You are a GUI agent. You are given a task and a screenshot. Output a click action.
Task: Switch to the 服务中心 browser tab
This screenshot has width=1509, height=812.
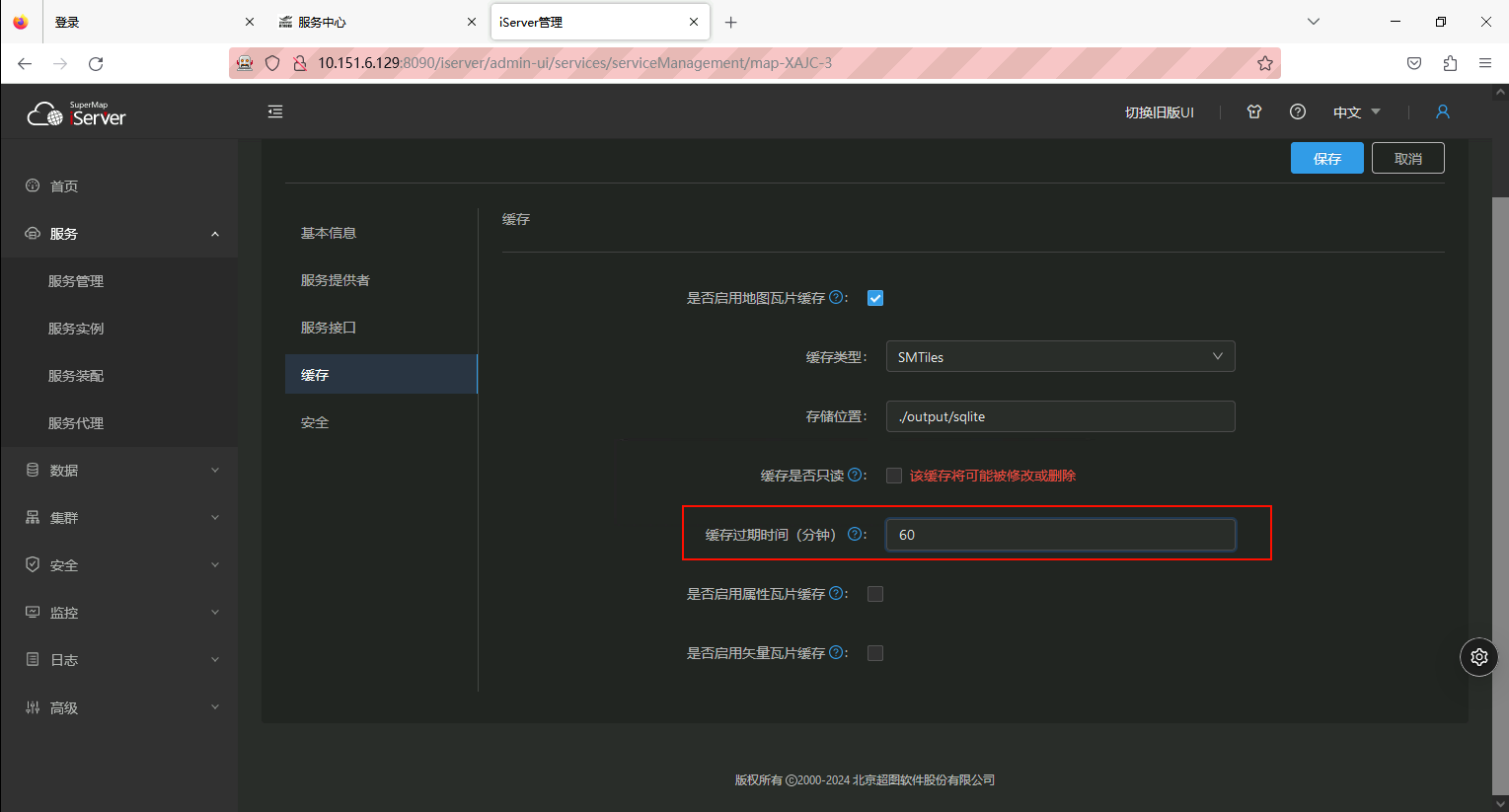tap(377, 22)
